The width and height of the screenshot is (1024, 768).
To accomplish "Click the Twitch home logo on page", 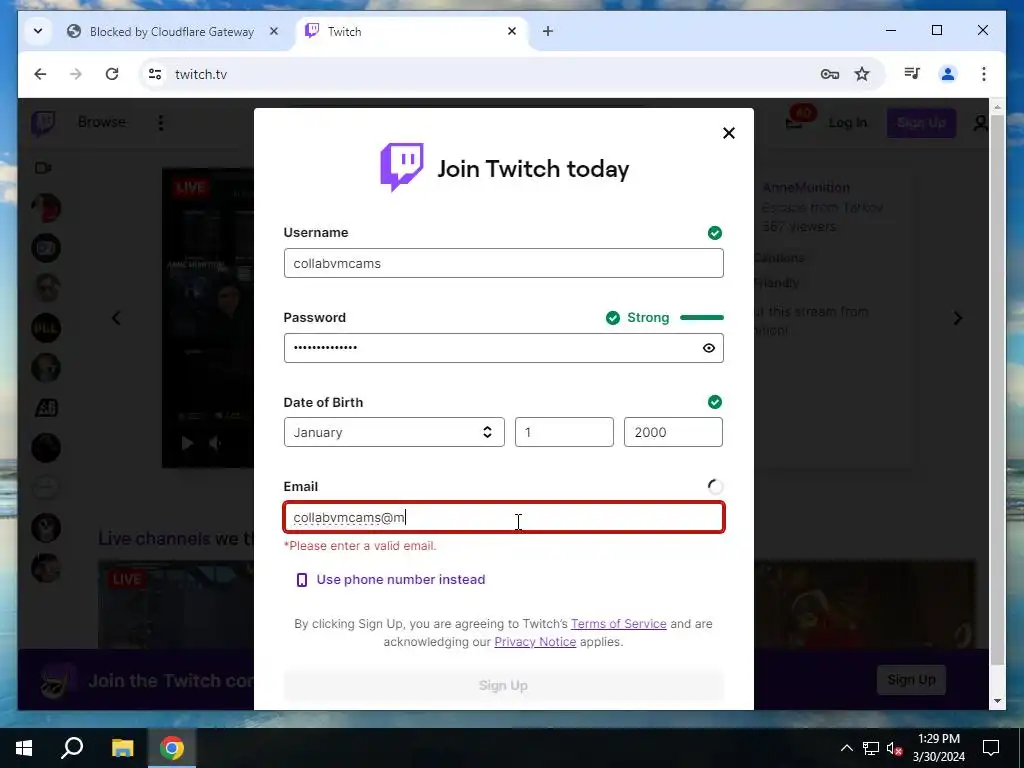I will [44, 123].
